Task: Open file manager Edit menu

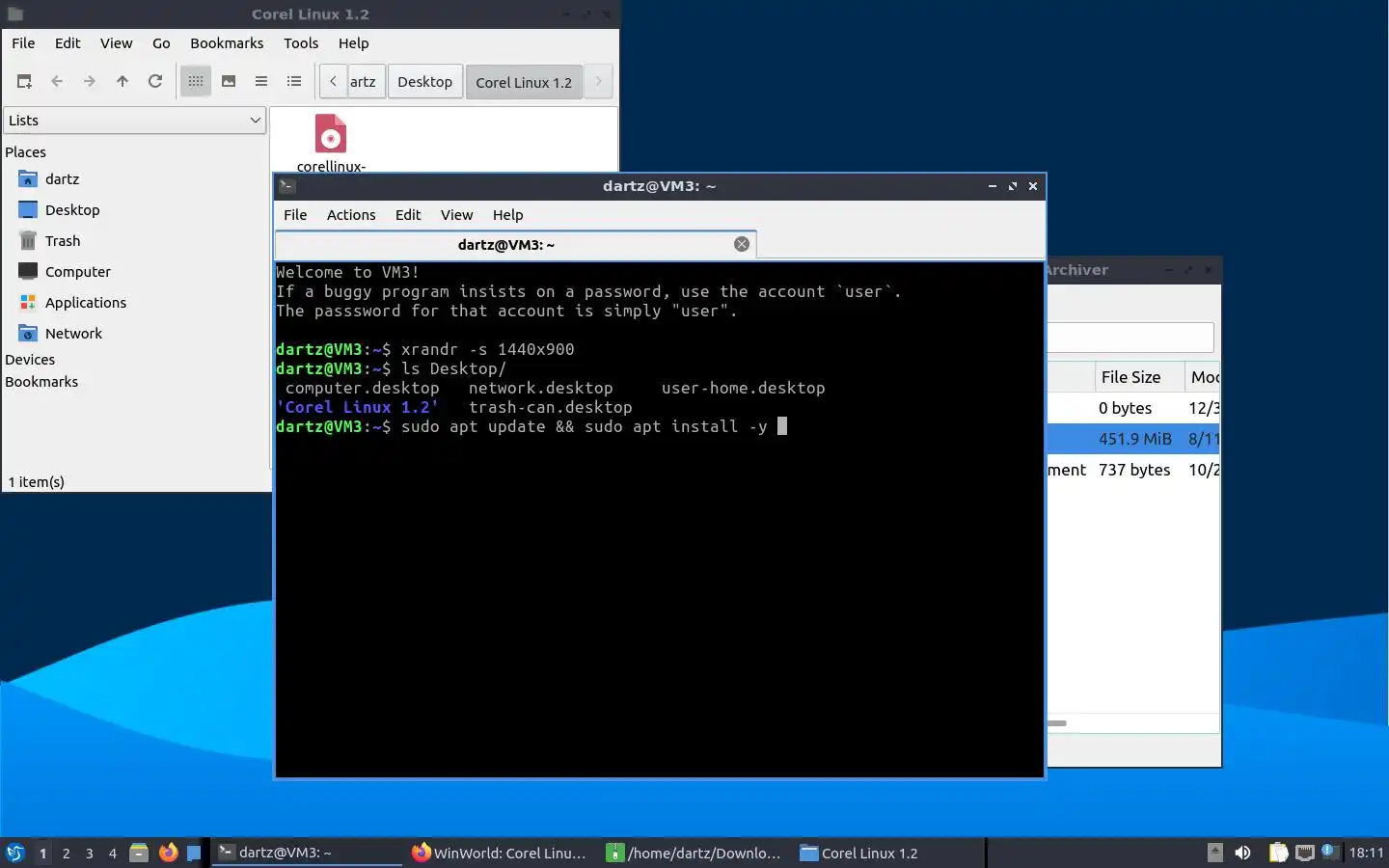Action: (x=68, y=43)
